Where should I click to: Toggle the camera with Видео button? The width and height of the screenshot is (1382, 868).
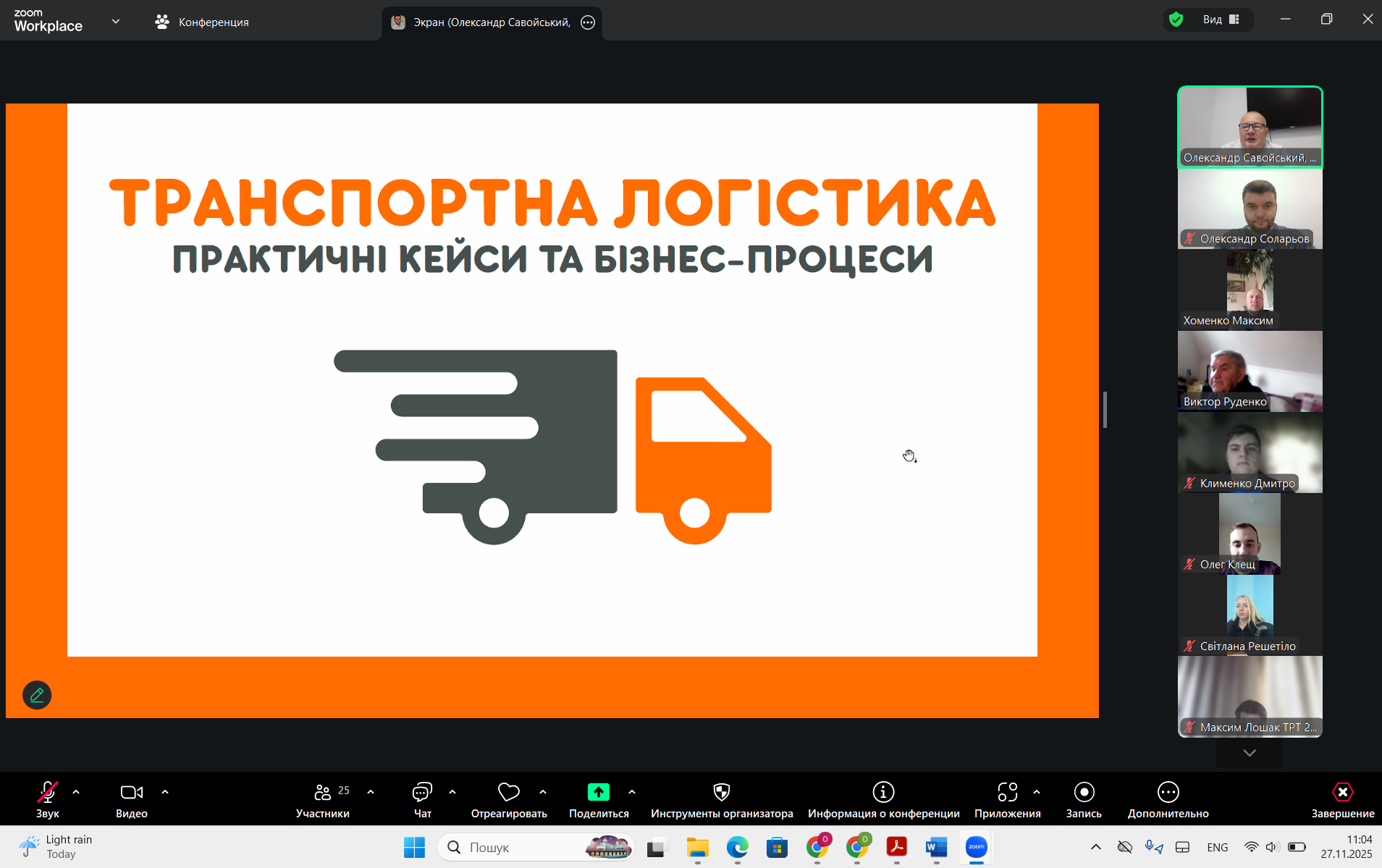[x=132, y=793]
